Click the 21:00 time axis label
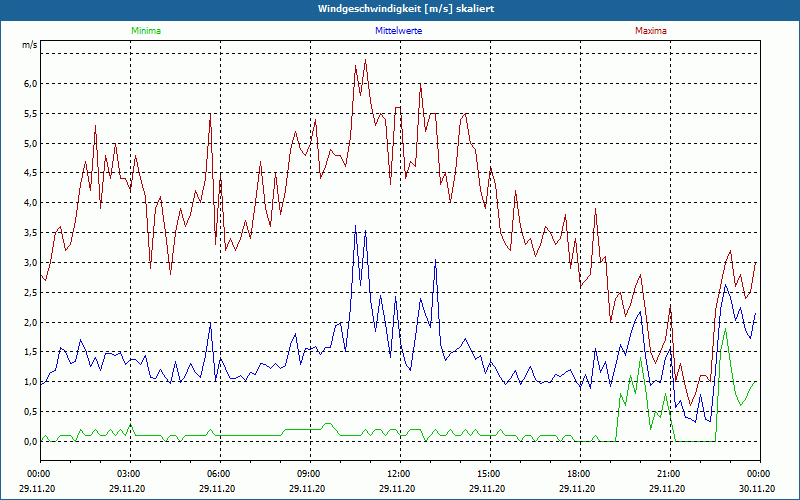The height and width of the screenshot is (500, 800). click(667, 474)
